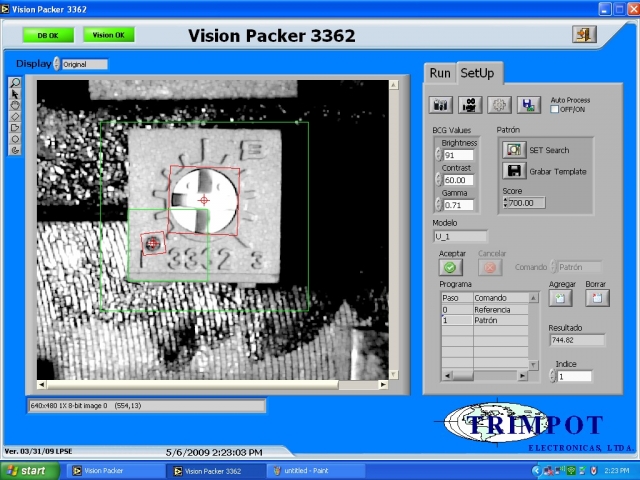
Task: Click image viewer scroll up arrow
Action: click(393, 85)
